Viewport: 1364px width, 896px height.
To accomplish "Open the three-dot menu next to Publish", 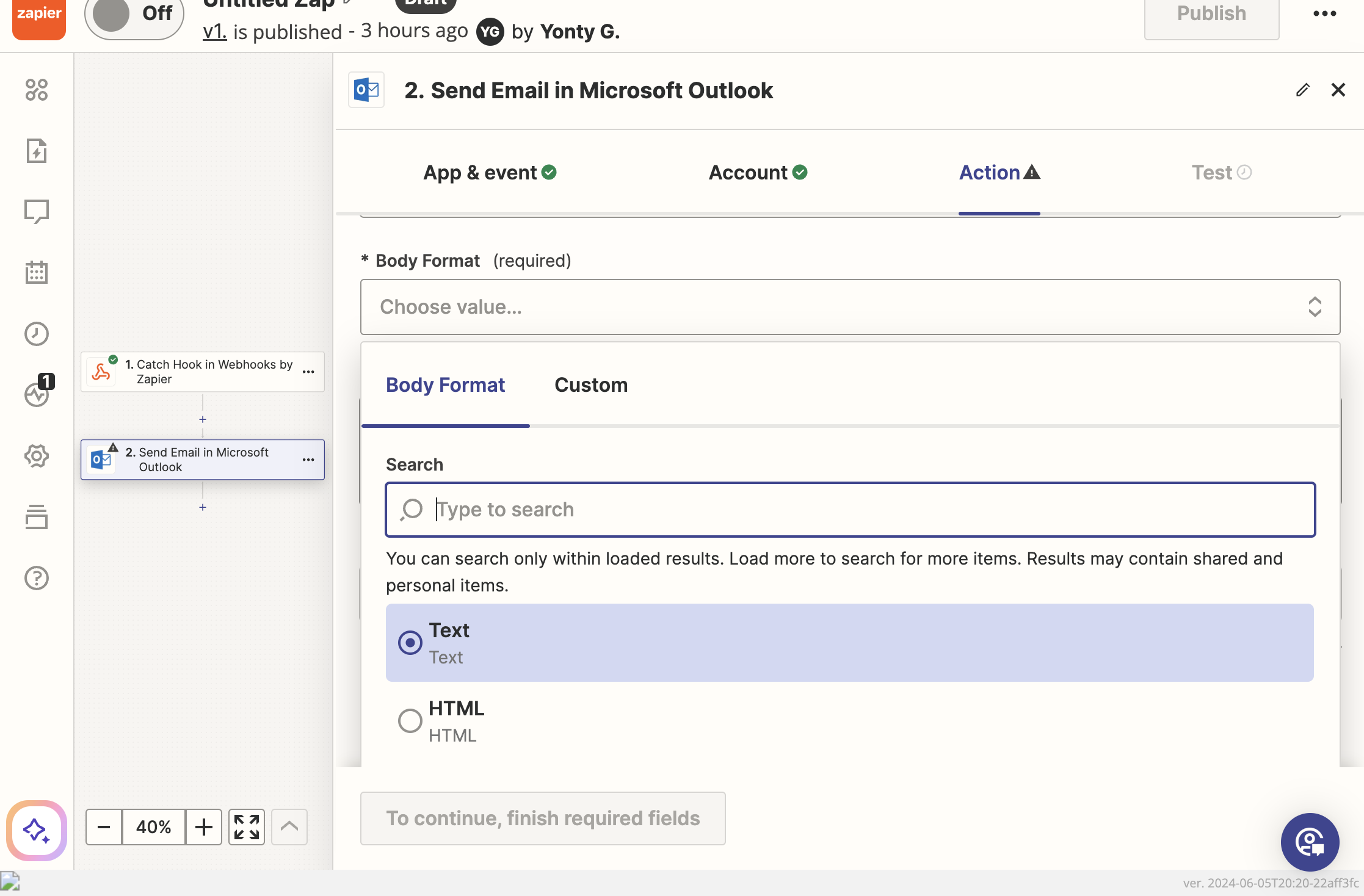I will pyautogui.click(x=1325, y=14).
